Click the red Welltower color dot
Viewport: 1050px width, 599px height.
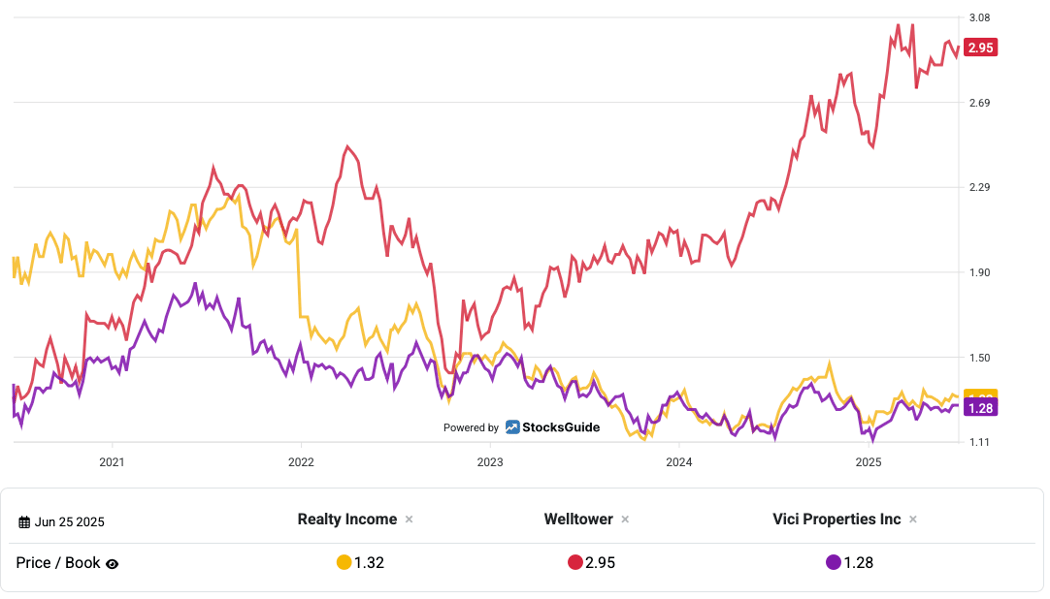tap(575, 562)
